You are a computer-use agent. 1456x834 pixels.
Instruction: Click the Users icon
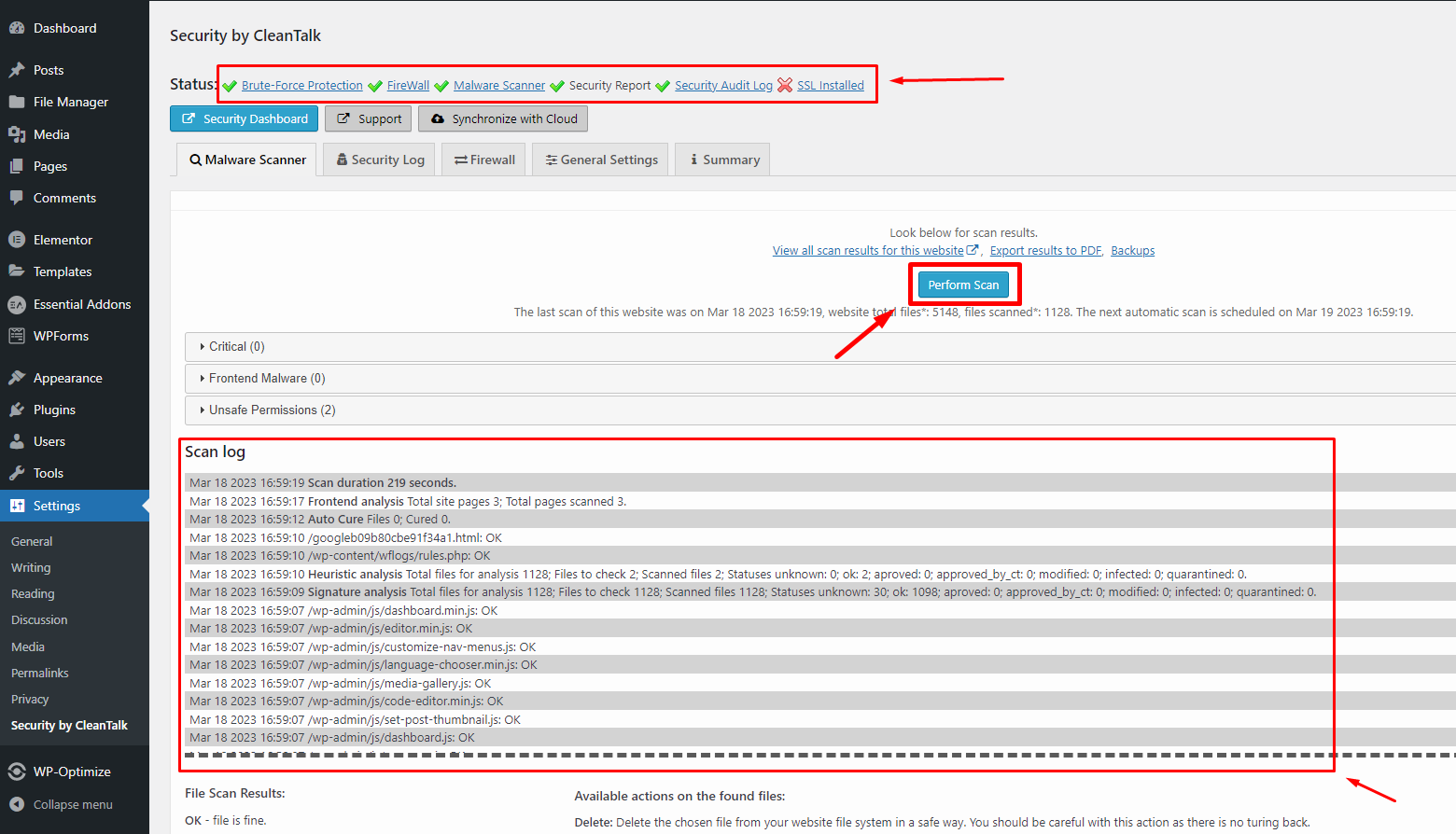click(17, 441)
